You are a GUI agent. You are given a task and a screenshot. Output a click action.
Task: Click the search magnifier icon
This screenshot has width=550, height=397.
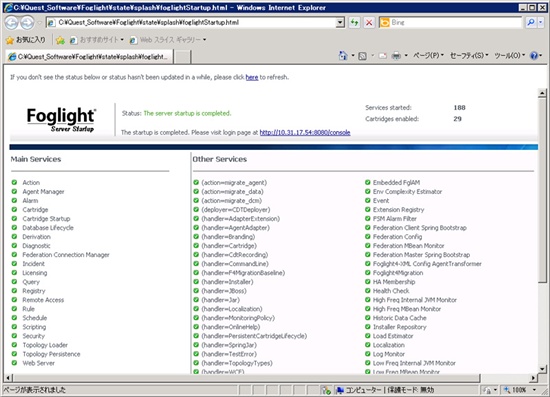click(531, 22)
